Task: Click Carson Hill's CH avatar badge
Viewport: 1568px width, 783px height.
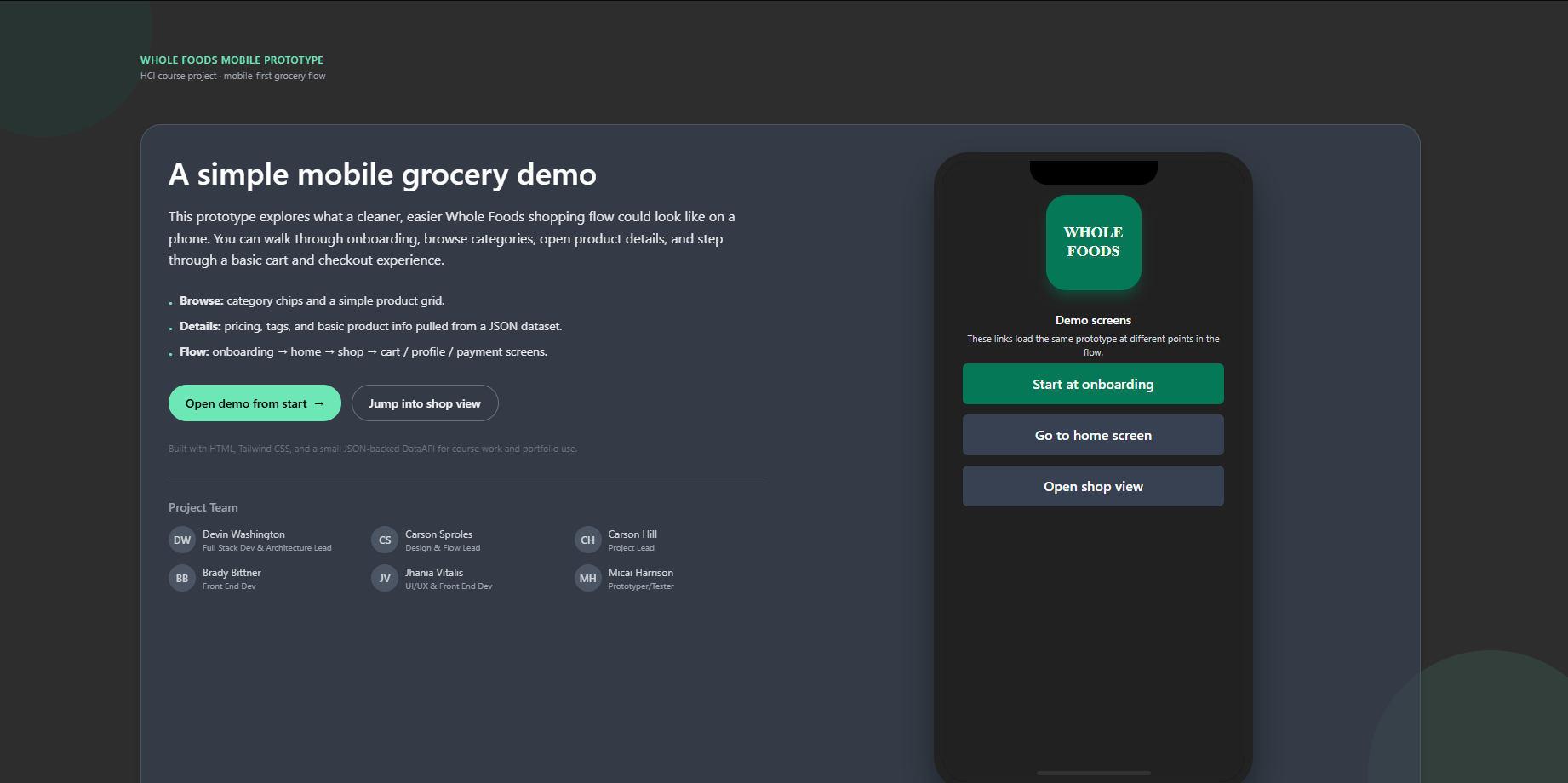Action: [x=587, y=540]
